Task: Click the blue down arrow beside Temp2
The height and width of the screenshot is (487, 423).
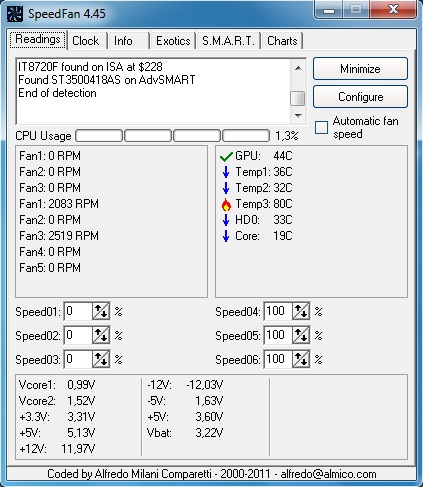Action: [226, 188]
